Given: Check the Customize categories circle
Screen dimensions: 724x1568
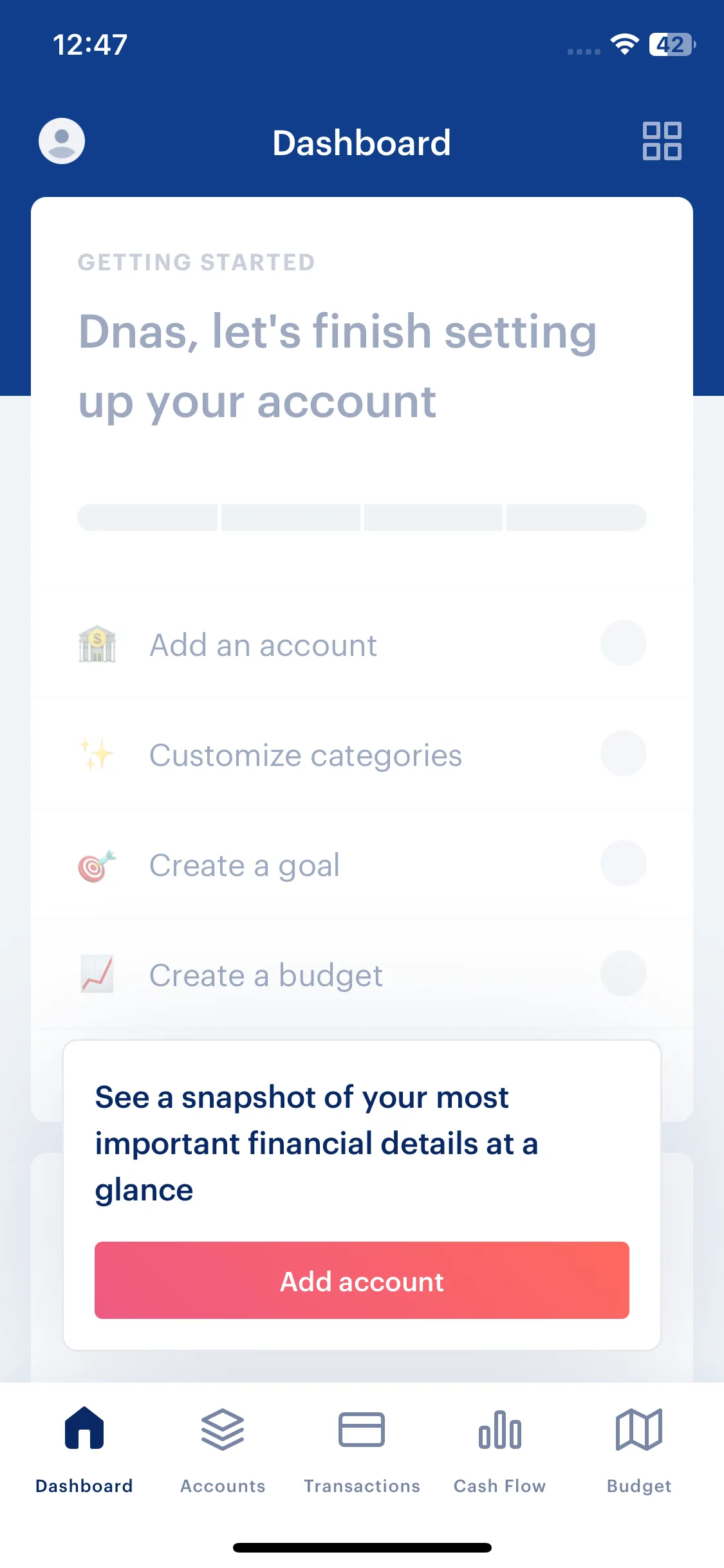Looking at the screenshot, I should [x=623, y=753].
